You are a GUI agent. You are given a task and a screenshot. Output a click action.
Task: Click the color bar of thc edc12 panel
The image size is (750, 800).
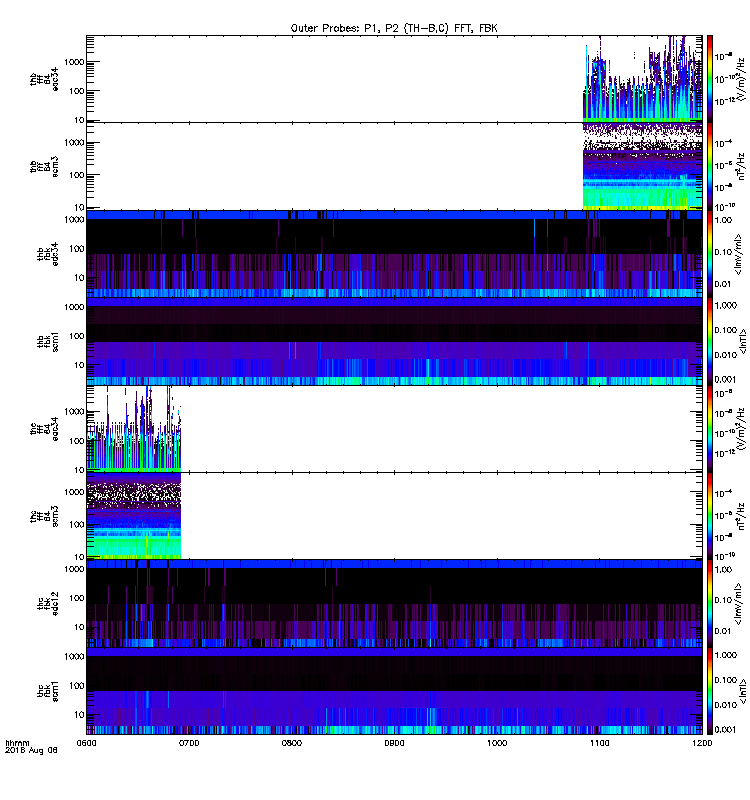(710, 604)
